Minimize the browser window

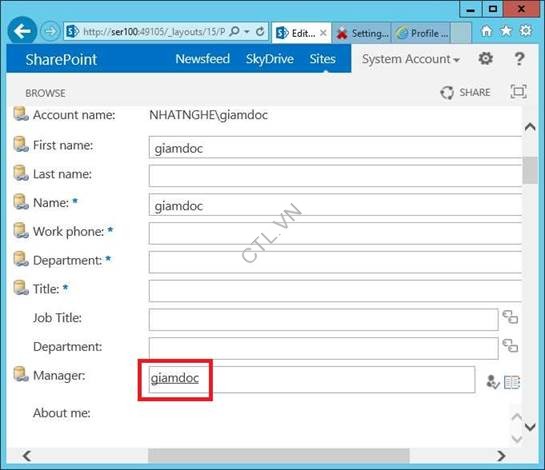pyautogui.click(x=470, y=9)
